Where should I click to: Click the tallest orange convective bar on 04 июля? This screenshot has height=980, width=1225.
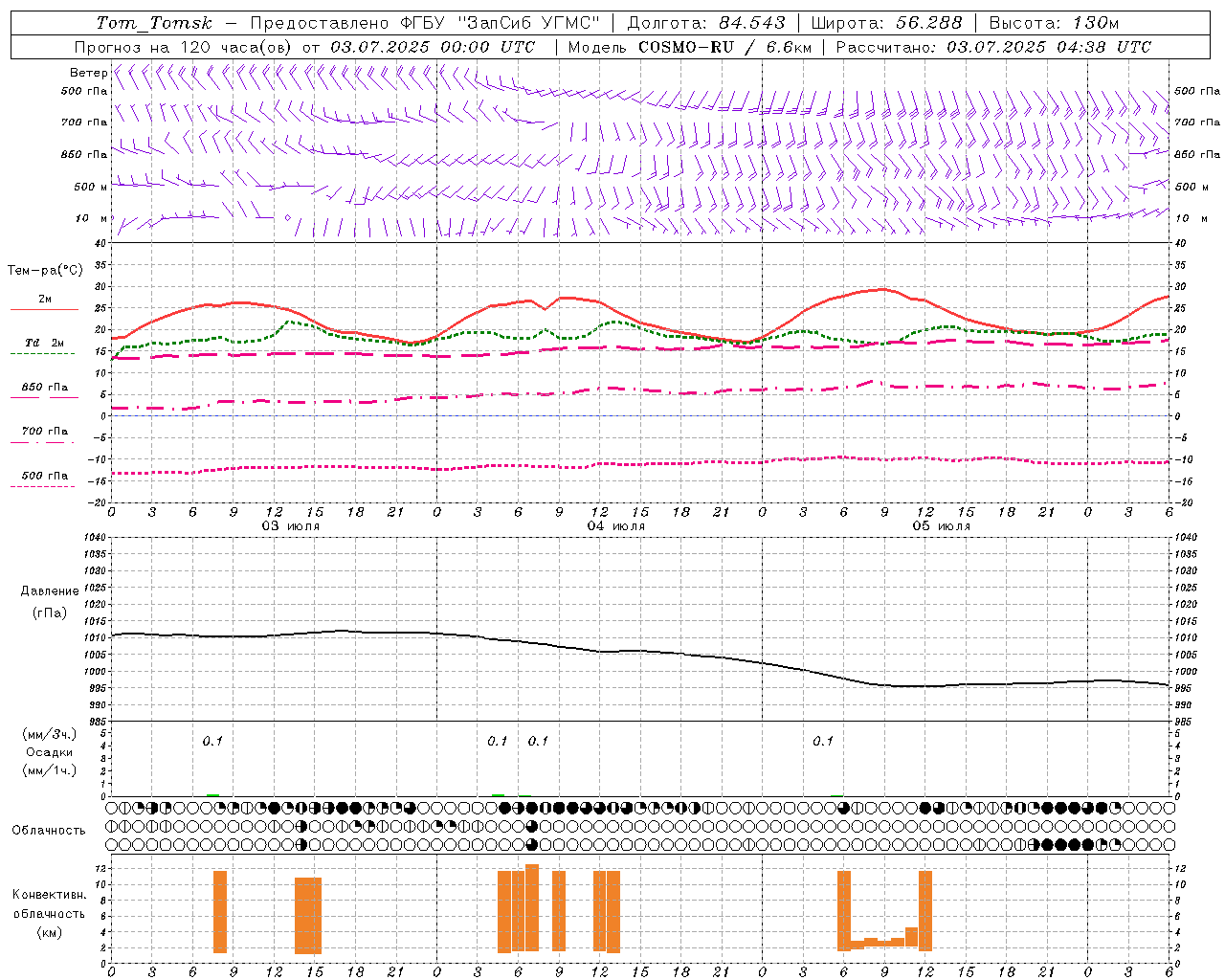click(x=532, y=907)
